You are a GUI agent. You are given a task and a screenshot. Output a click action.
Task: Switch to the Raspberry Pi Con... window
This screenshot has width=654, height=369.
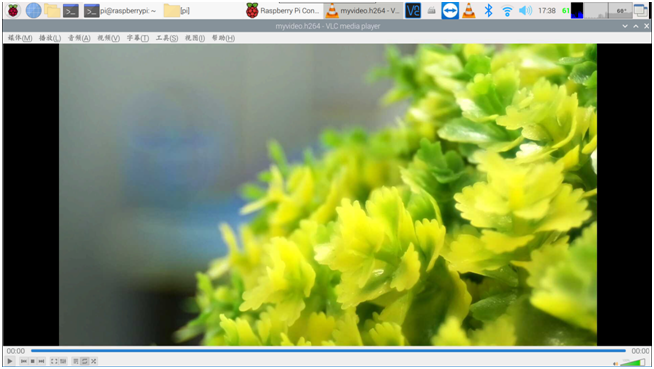pyautogui.click(x=283, y=11)
